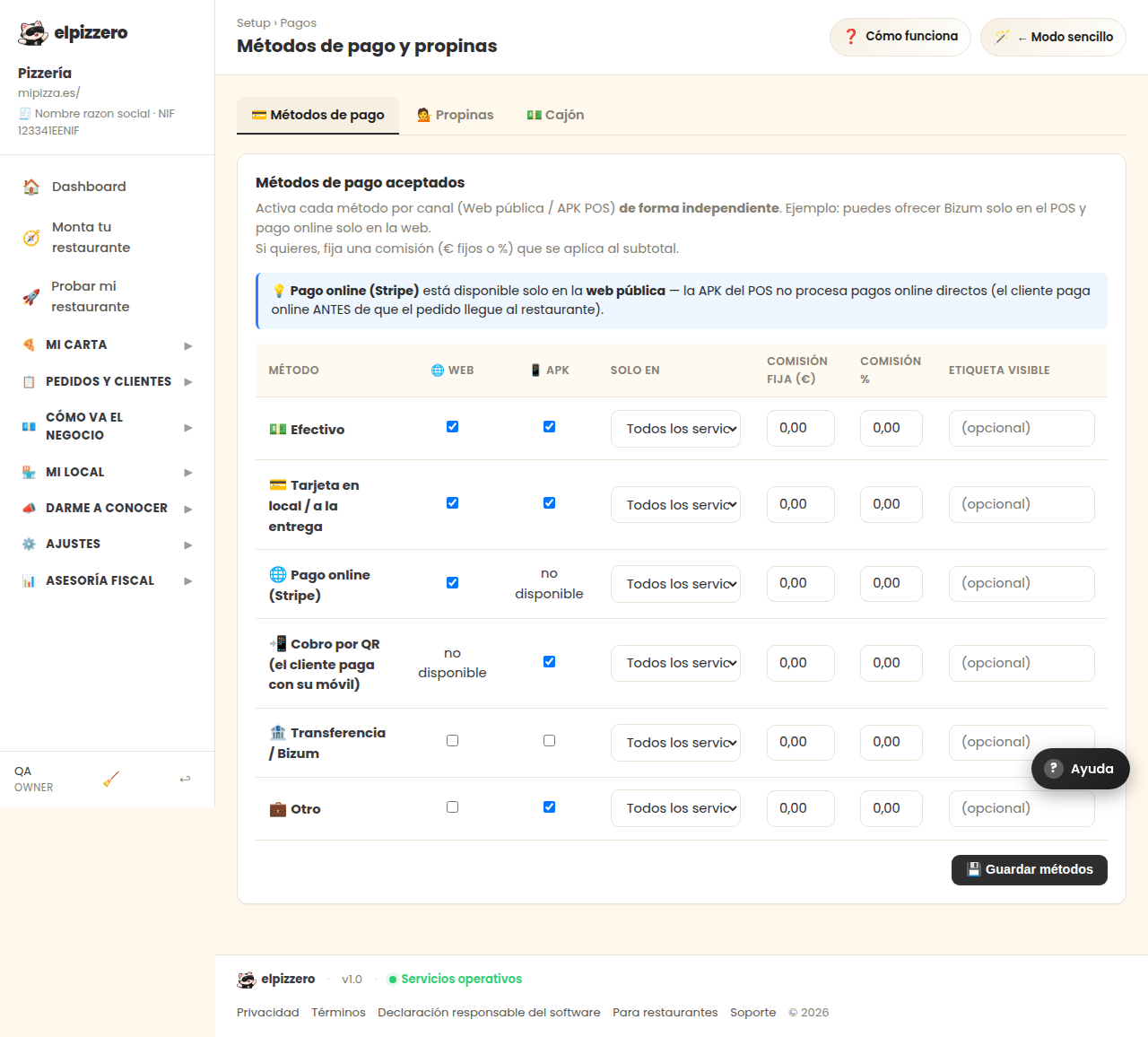The height and width of the screenshot is (1037, 1148).
Task: Toggle Tarjeta en local Web checkbox
Action: (452, 502)
